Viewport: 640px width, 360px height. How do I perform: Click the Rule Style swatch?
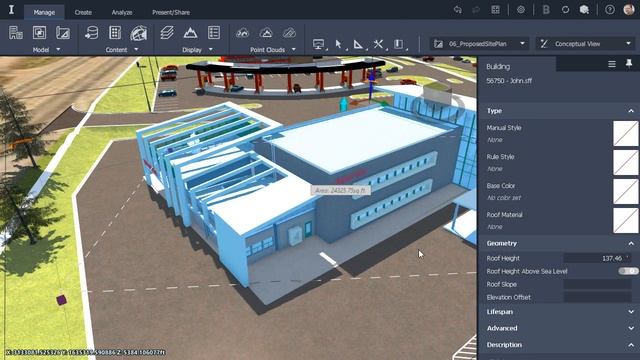pos(626,162)
